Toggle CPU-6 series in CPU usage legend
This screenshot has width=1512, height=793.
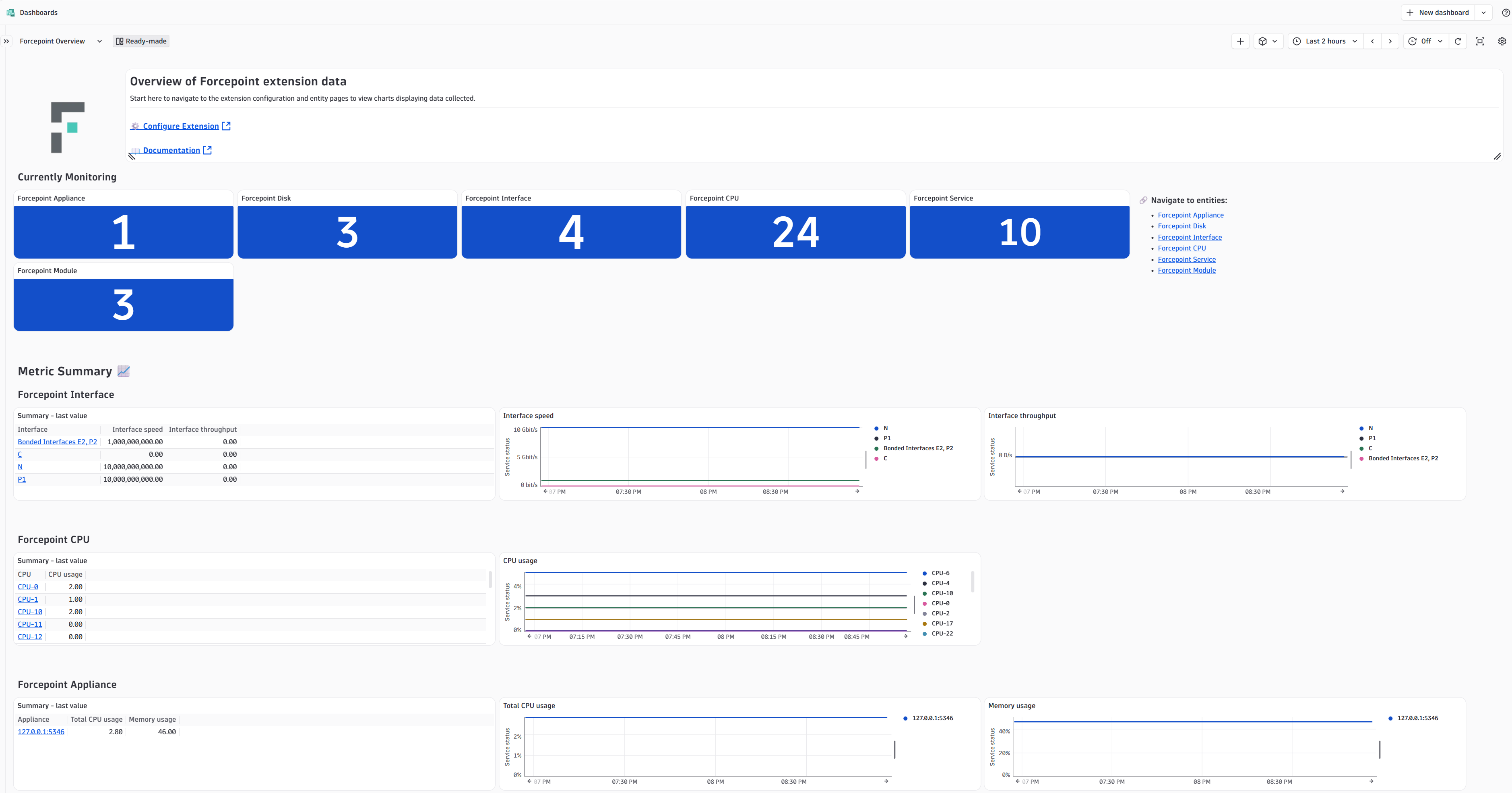click(x=936, y=574)
